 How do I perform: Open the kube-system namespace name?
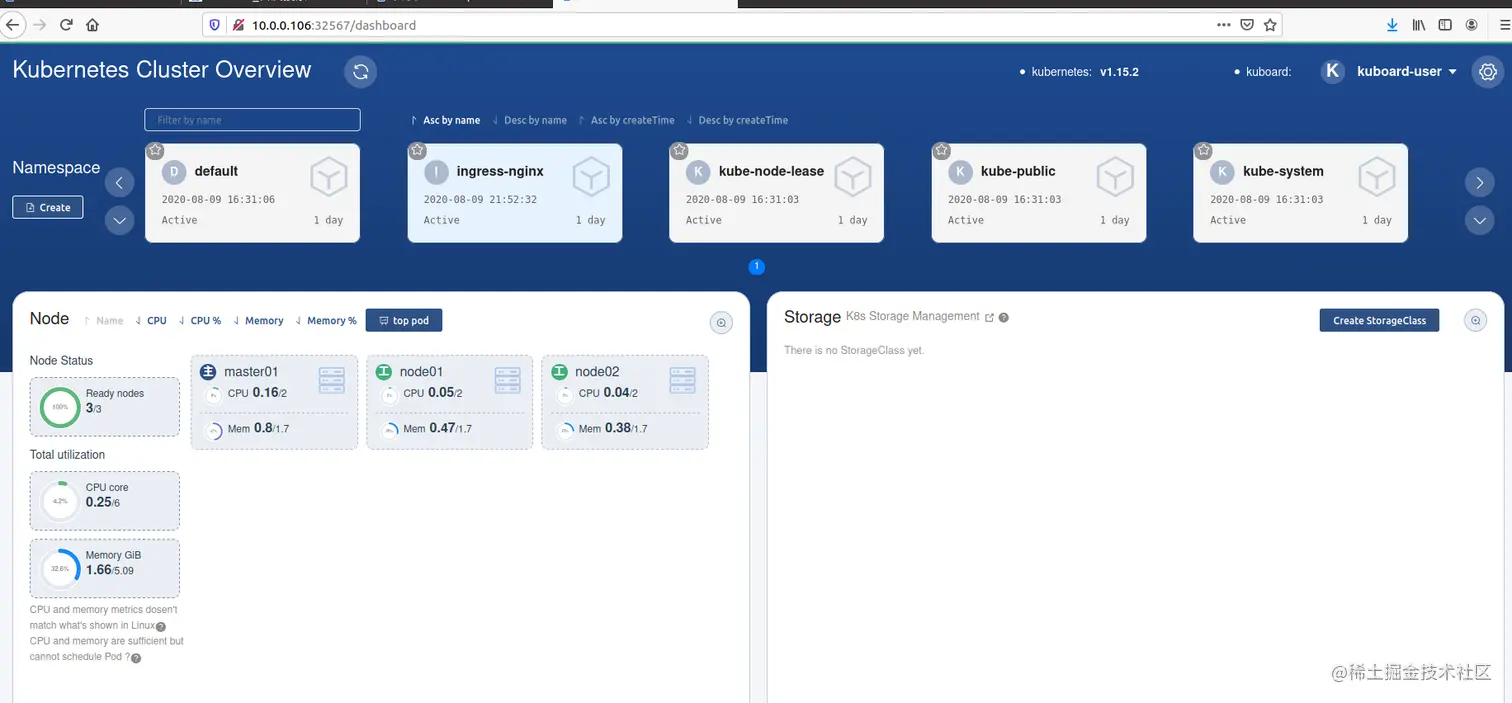tap(1283, 171)
